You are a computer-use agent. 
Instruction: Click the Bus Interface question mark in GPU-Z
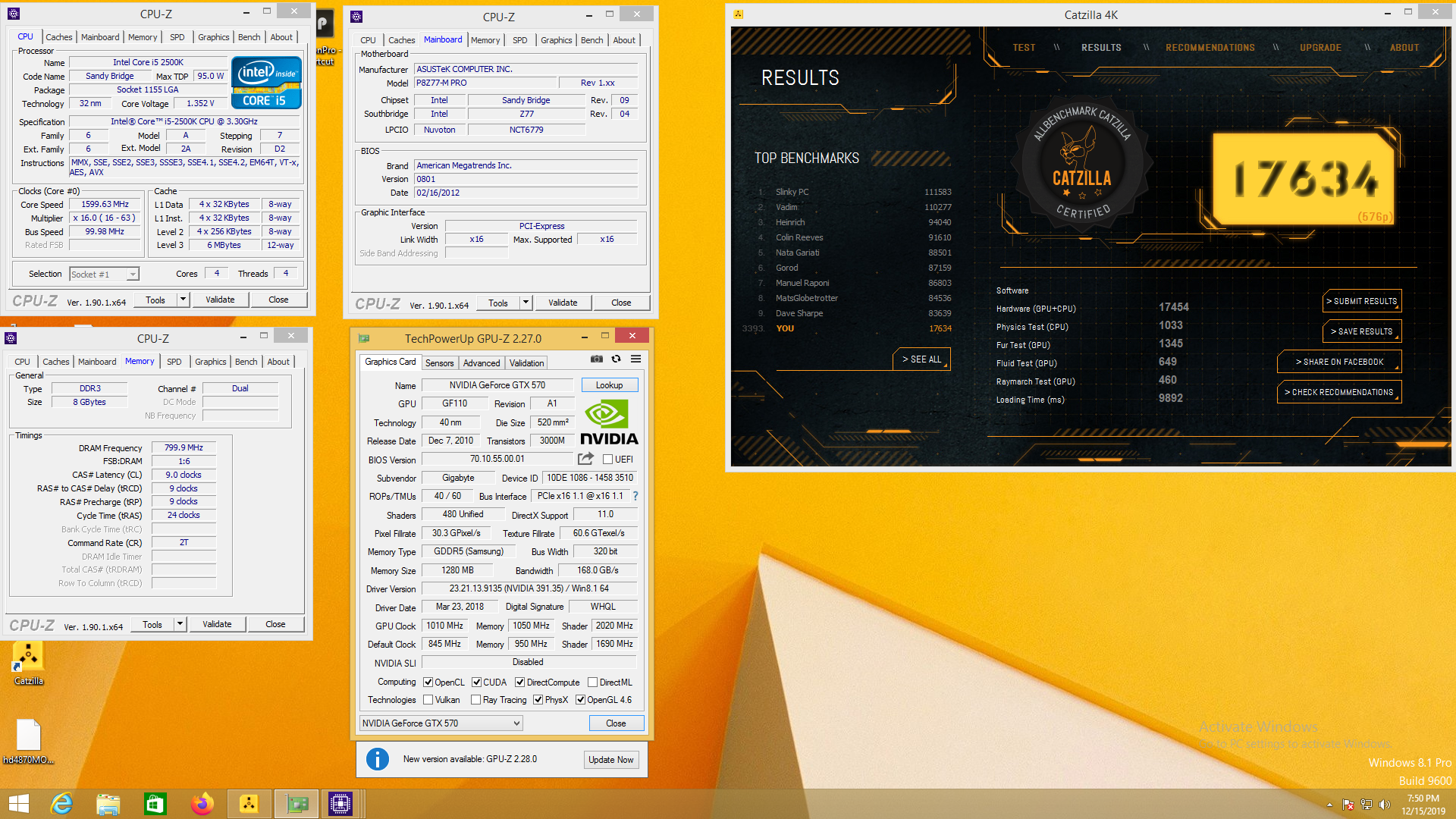coord(635,496)
